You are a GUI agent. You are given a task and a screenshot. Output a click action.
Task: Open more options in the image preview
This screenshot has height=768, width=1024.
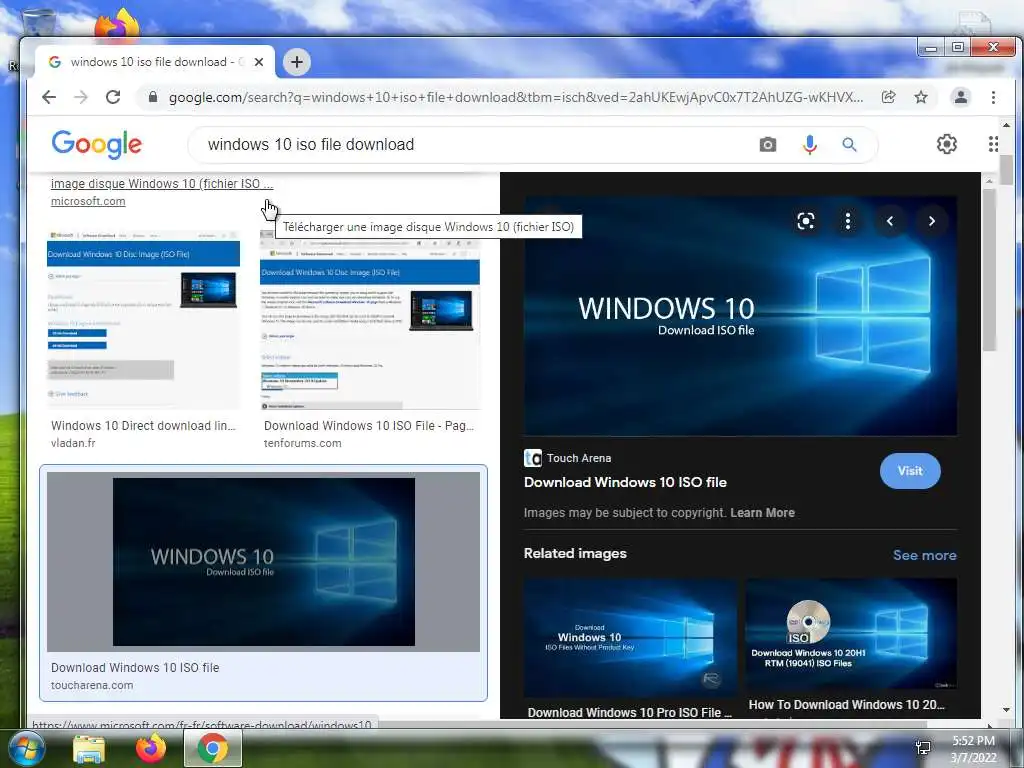(x=848, y=221)
